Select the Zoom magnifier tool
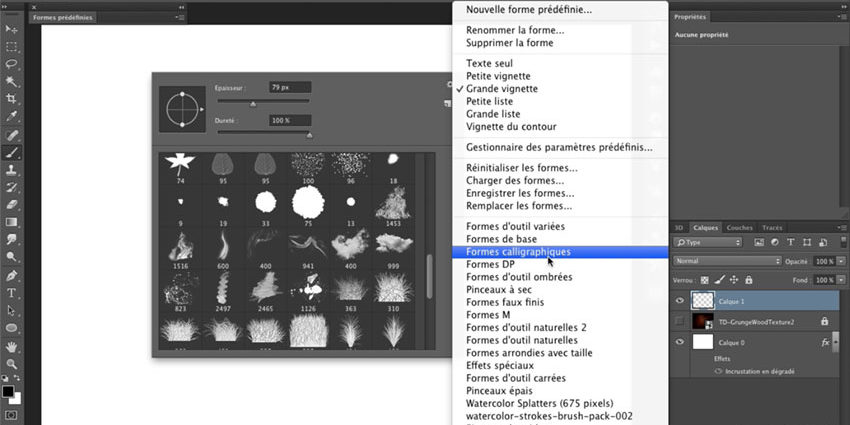Image resolution: width=850 pixels, height=425 pixels. (x=12, y=363)
